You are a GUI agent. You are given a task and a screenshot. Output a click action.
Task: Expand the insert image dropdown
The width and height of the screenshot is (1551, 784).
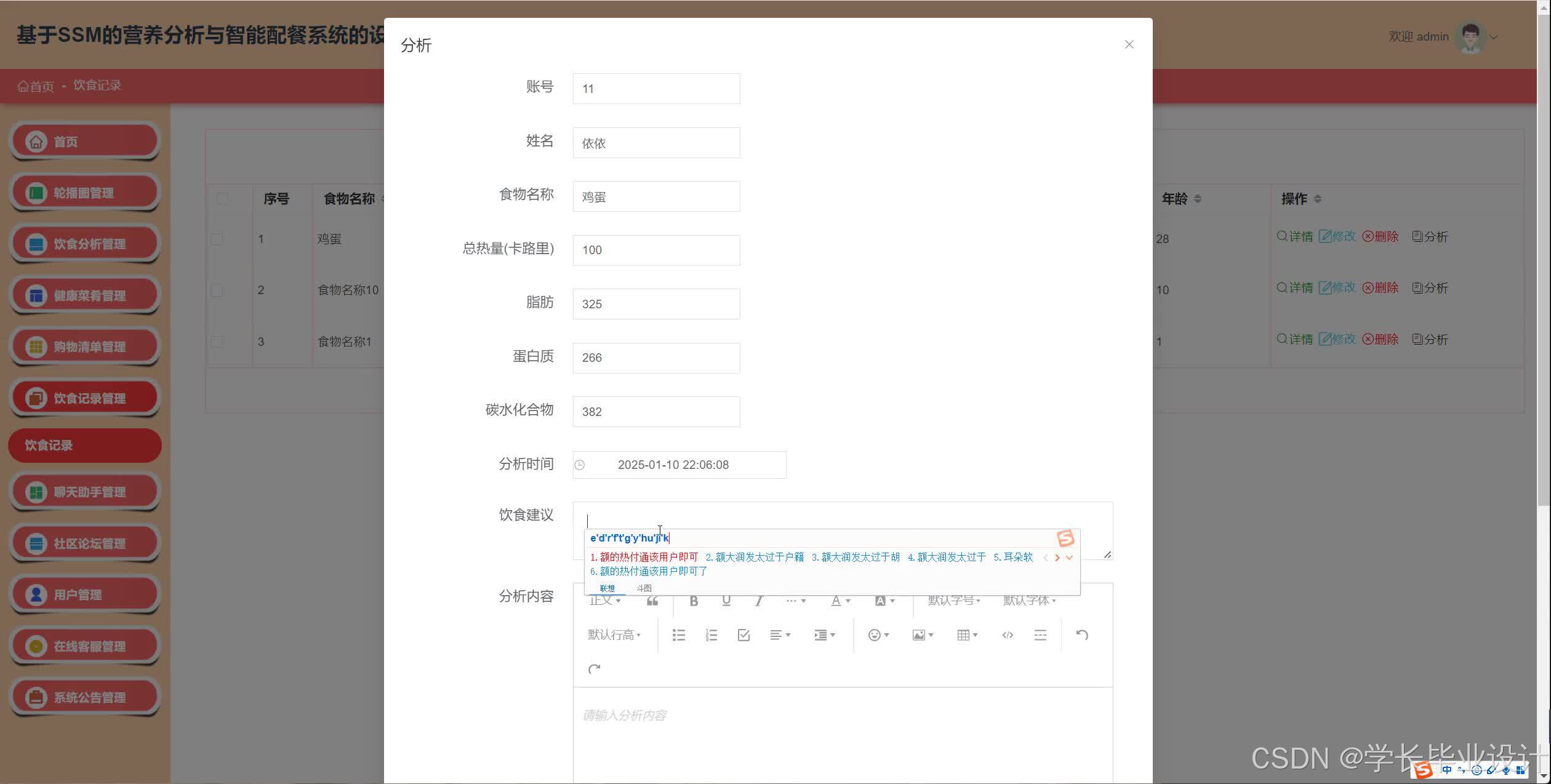[x=923, y=635]
